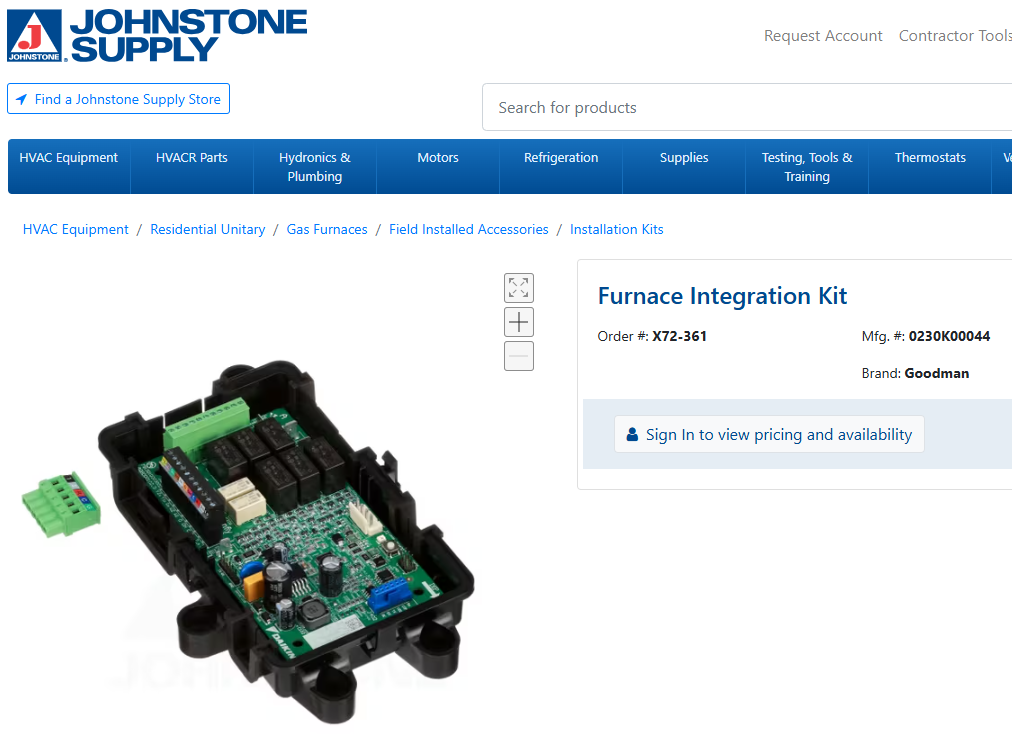This screenshot has width=1012, height=735.
Task: Focus the Search for products field
Action: point(747,107)
